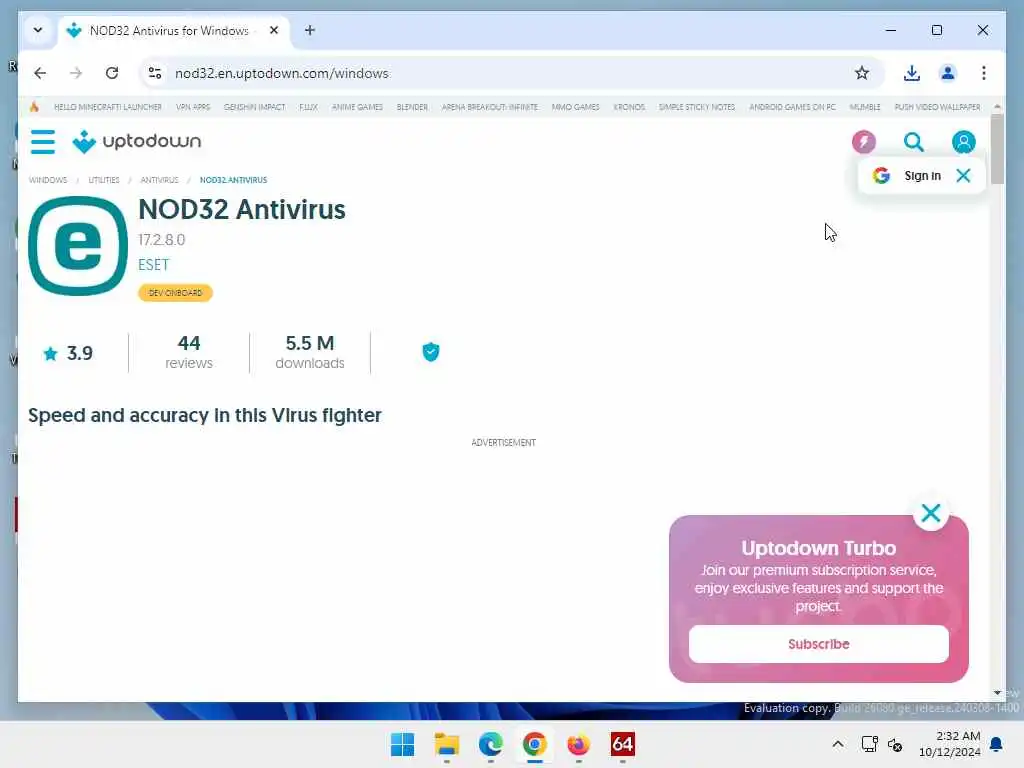Click the scrollbar down arrow
The width and height of the screenshot is (1024, 768).
point(997,693)
